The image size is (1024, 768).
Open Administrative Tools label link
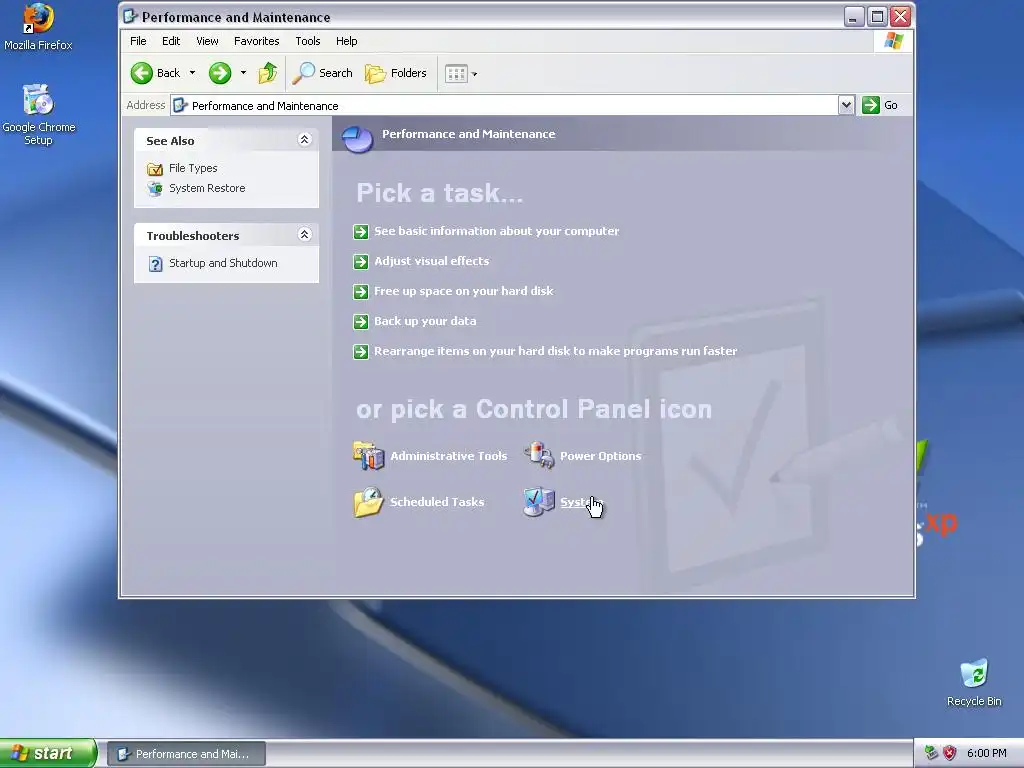pyautogui.click(x=449, y=456)
